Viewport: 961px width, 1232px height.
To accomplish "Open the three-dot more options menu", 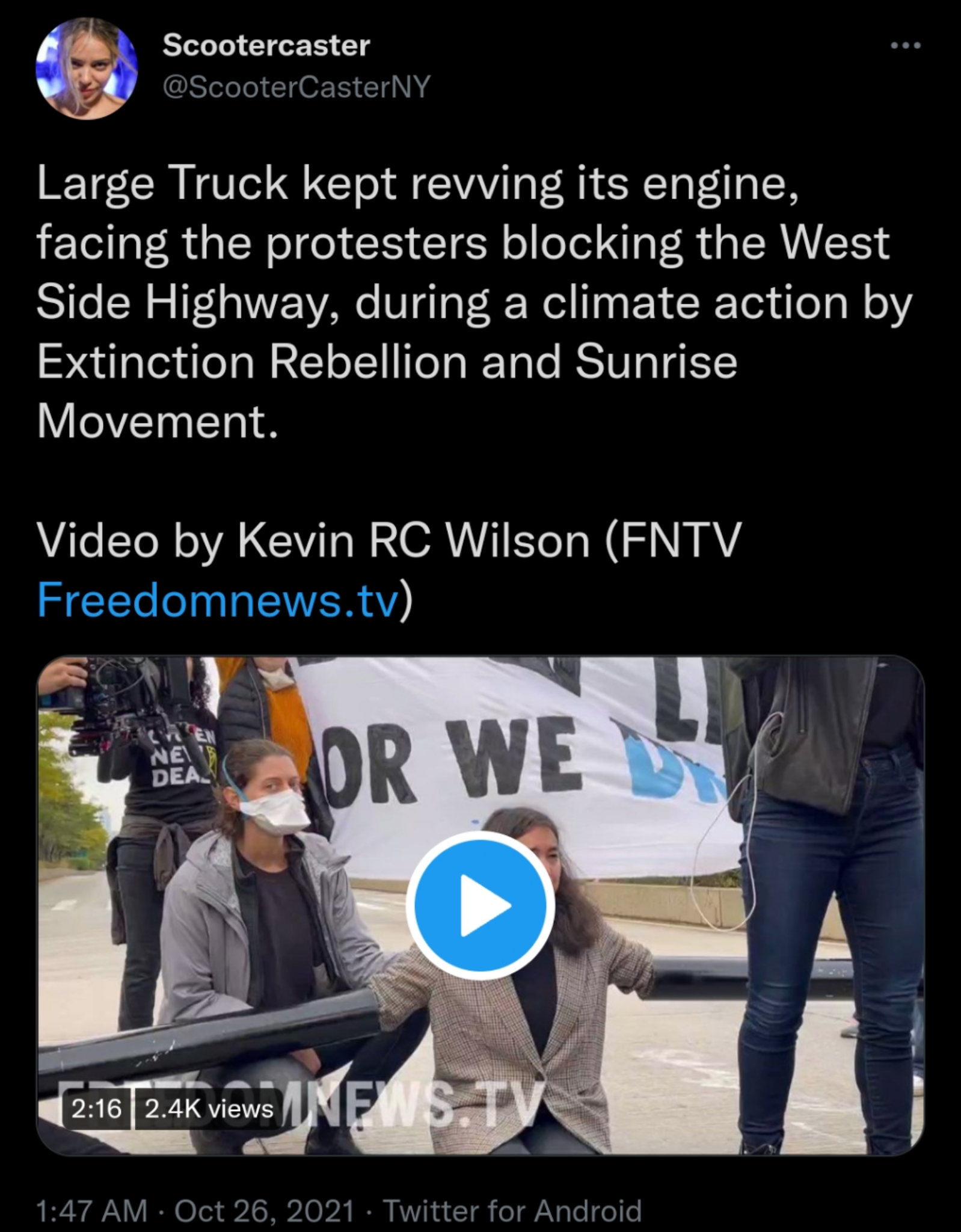I will (906, 45).
